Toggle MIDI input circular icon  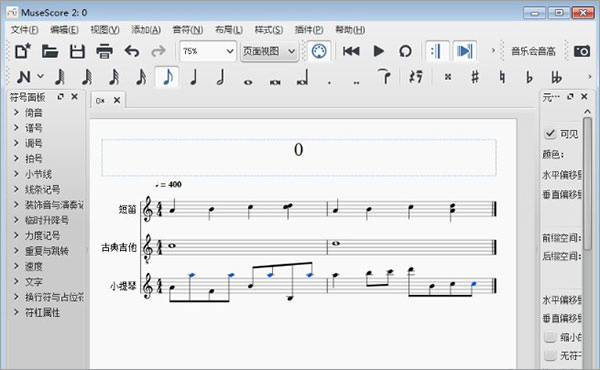tap(319, 51)
